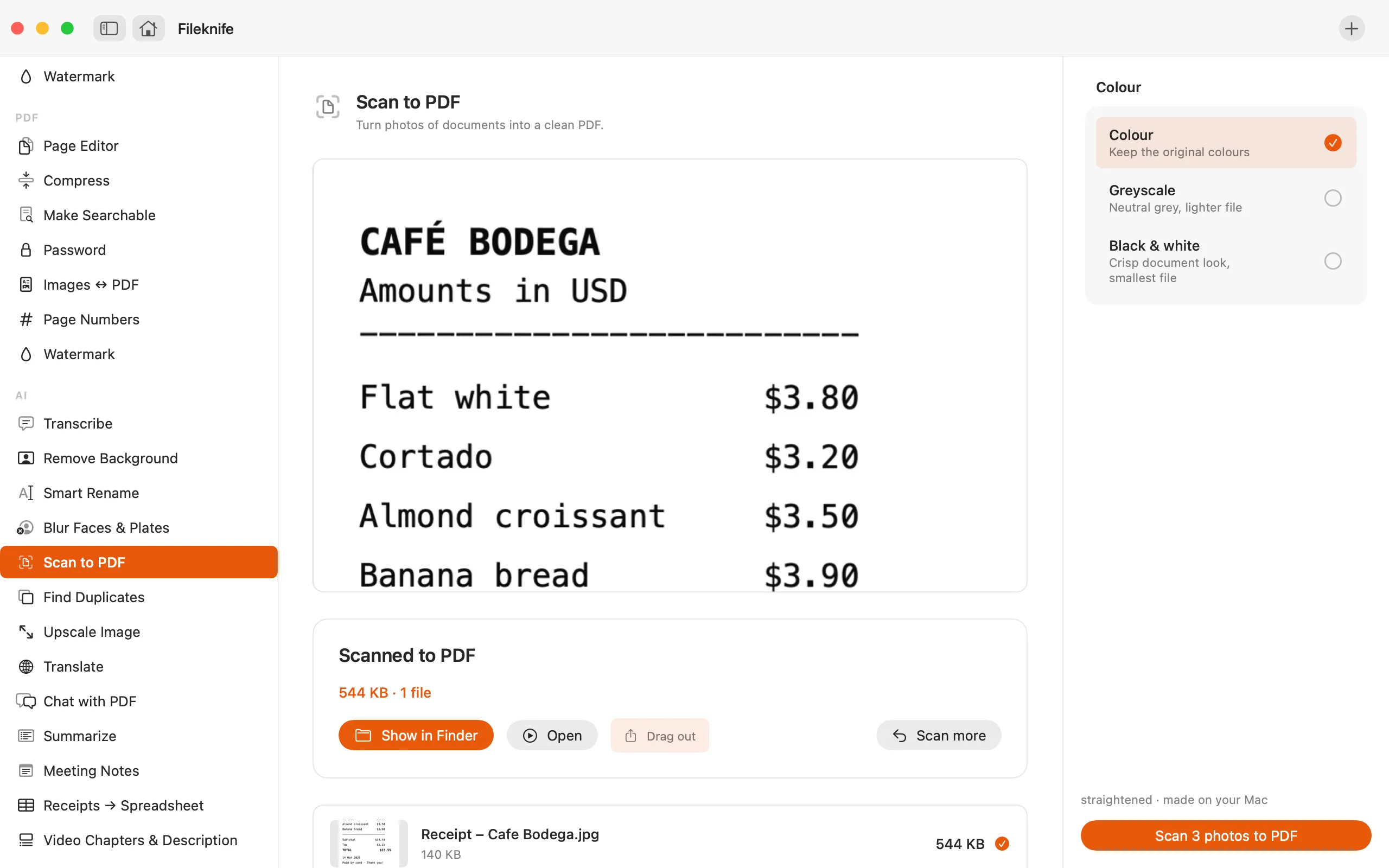Screen dimensions: 1389x868
Task: Select the Page Numbers tool
Action: coord(139,319)
